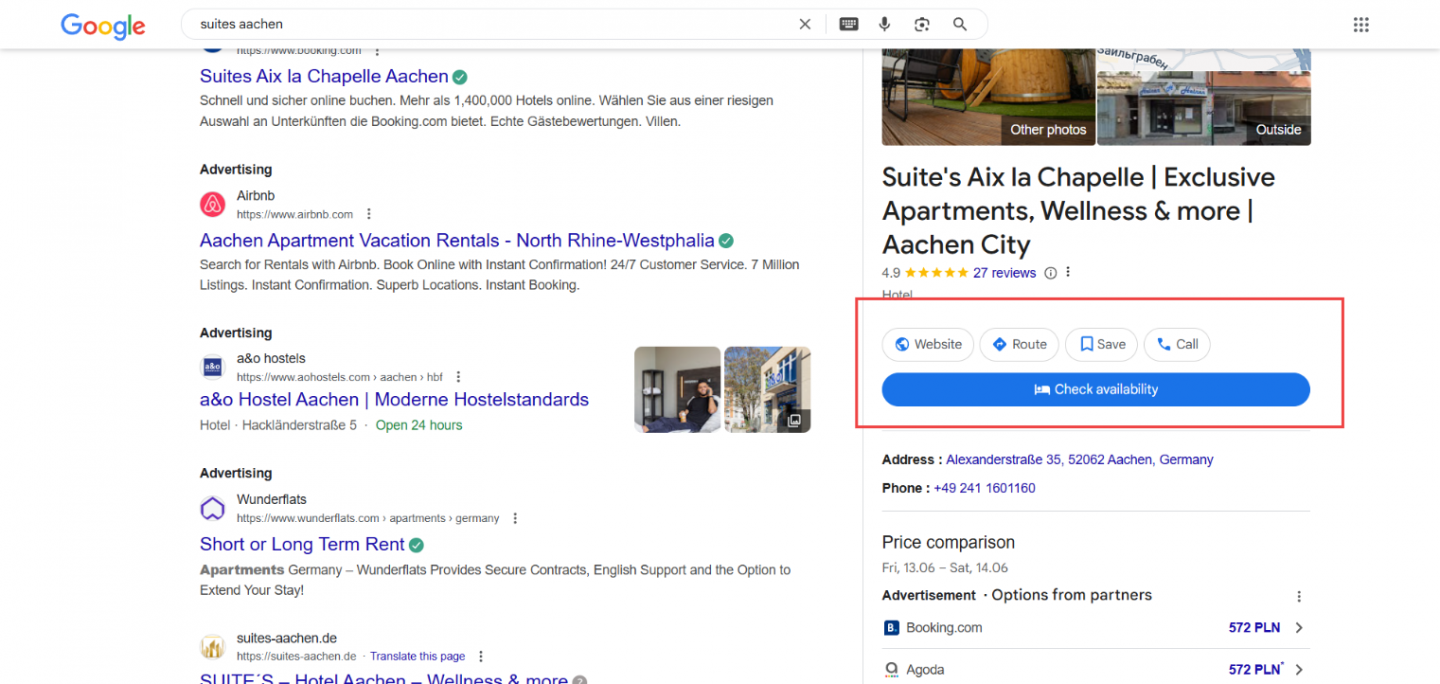The width and height of the screenshot is (1440, 684).
Task: View a&o hostel room photo thumbnail
Action: coord(677,389)
